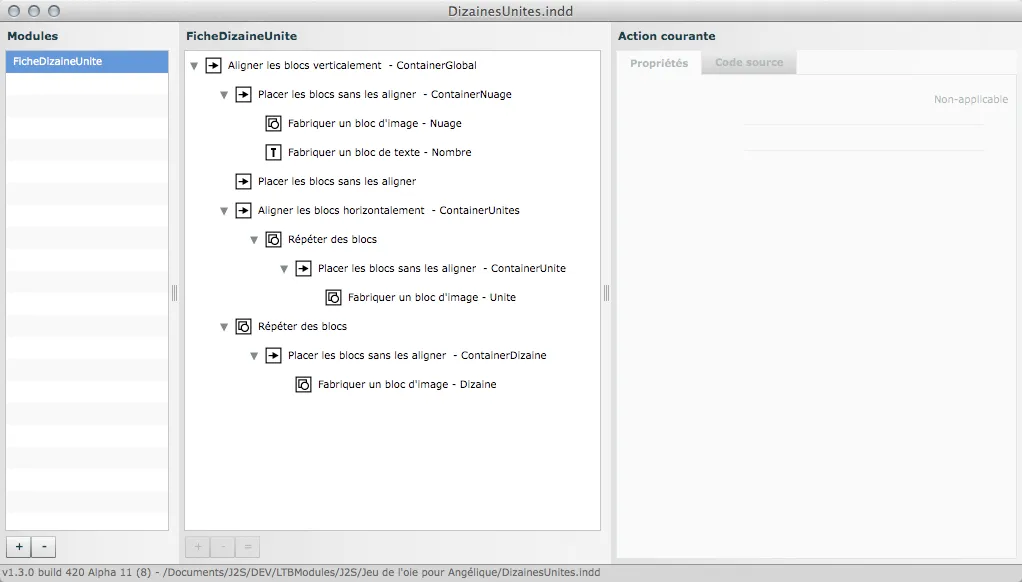1022x582 pixels.
Task: Click the splitter between Modules and tree panels
Action: click(174, 293)
